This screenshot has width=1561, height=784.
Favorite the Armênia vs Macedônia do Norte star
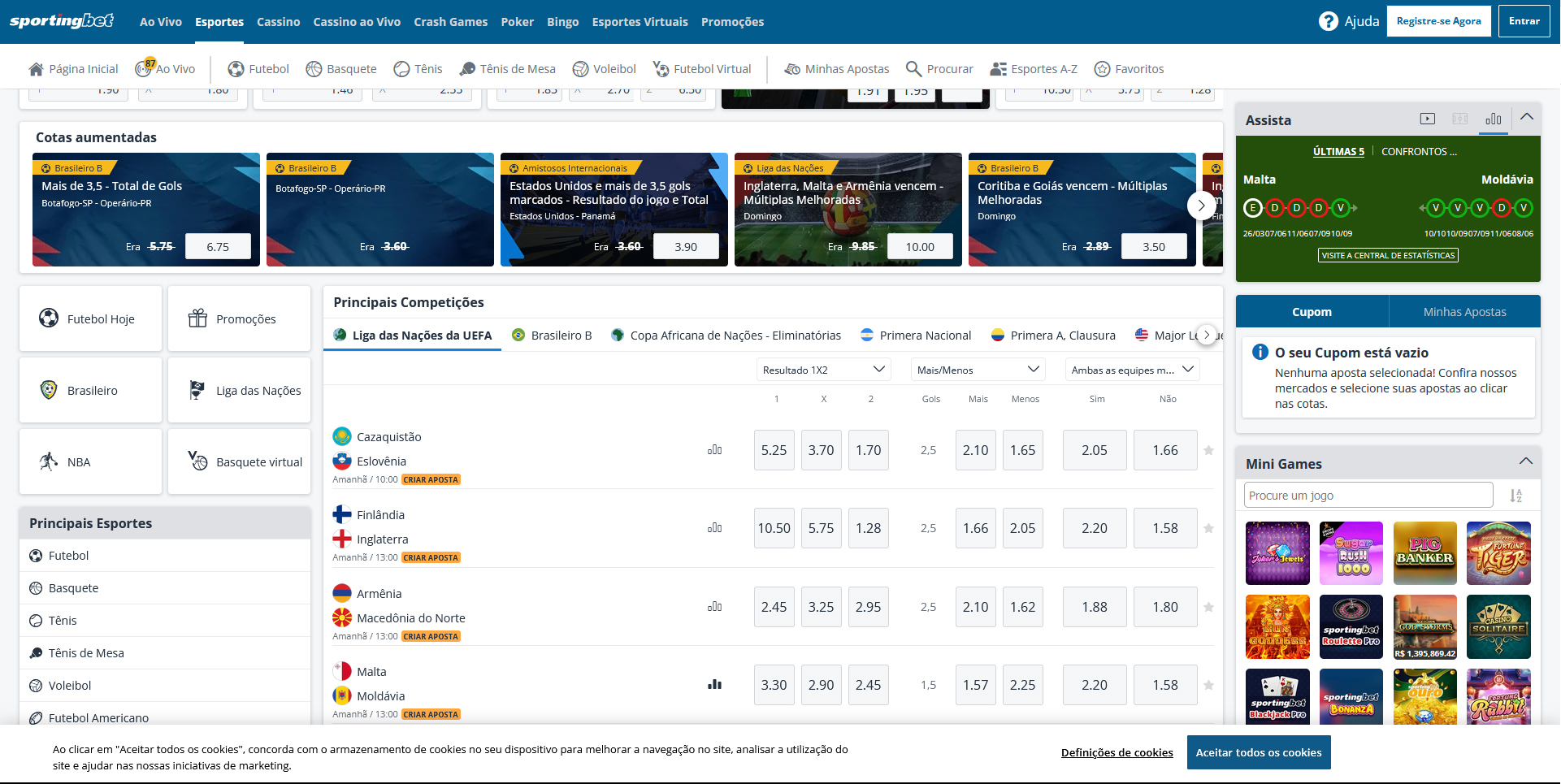tap(1208, 607)
